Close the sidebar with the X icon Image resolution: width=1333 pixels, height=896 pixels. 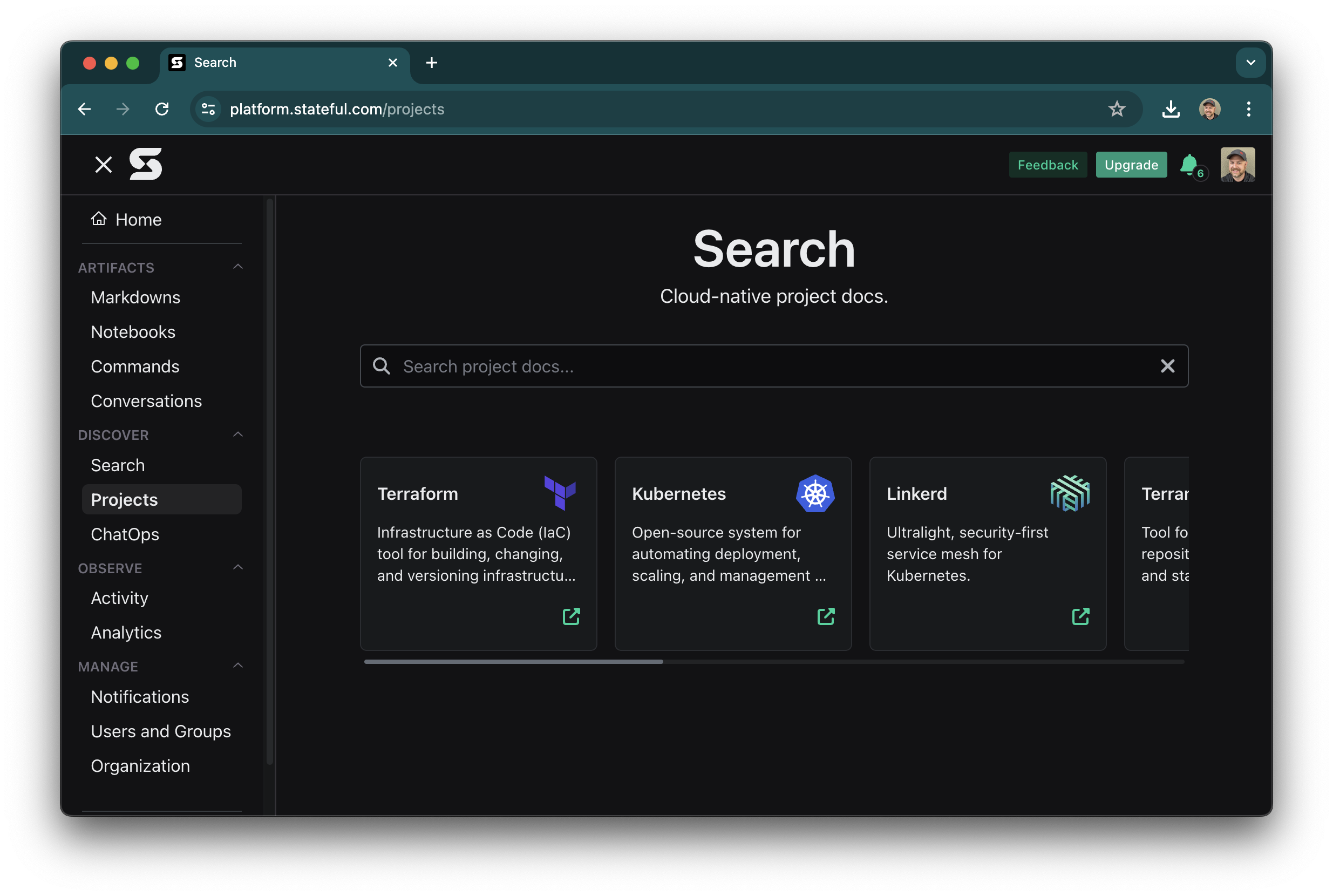104,165
